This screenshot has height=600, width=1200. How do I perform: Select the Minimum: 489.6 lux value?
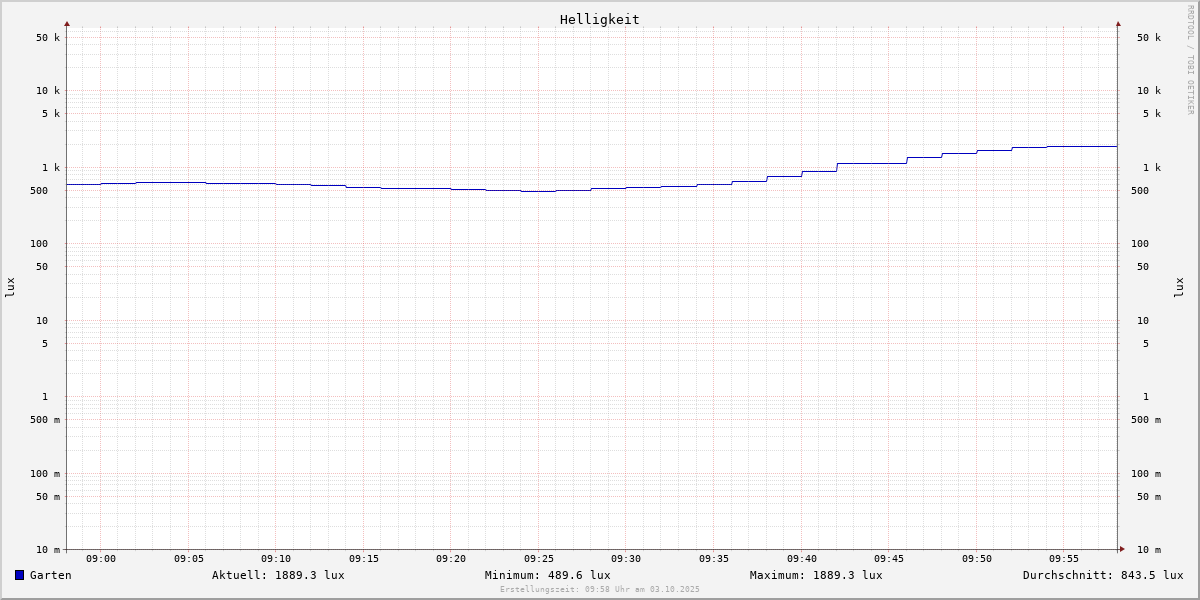click(x=547, y=575)
